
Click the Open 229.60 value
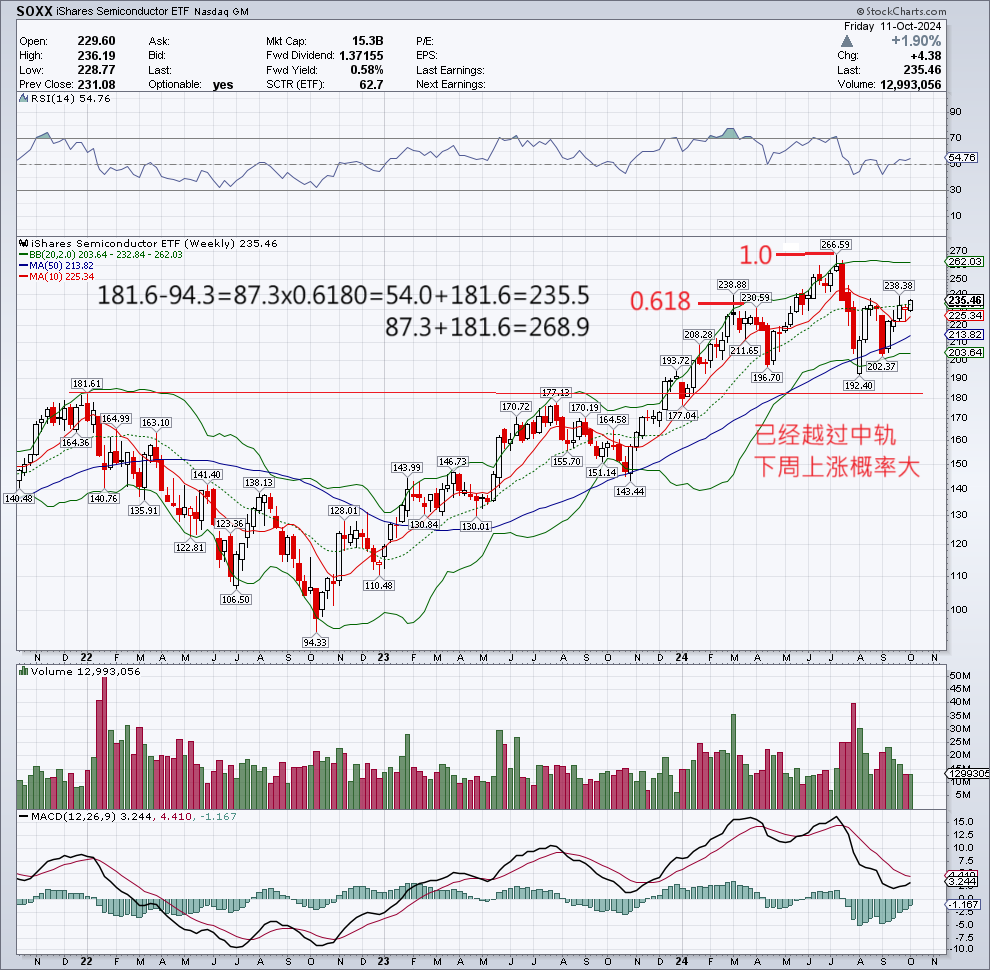click(x=96, y=41)
